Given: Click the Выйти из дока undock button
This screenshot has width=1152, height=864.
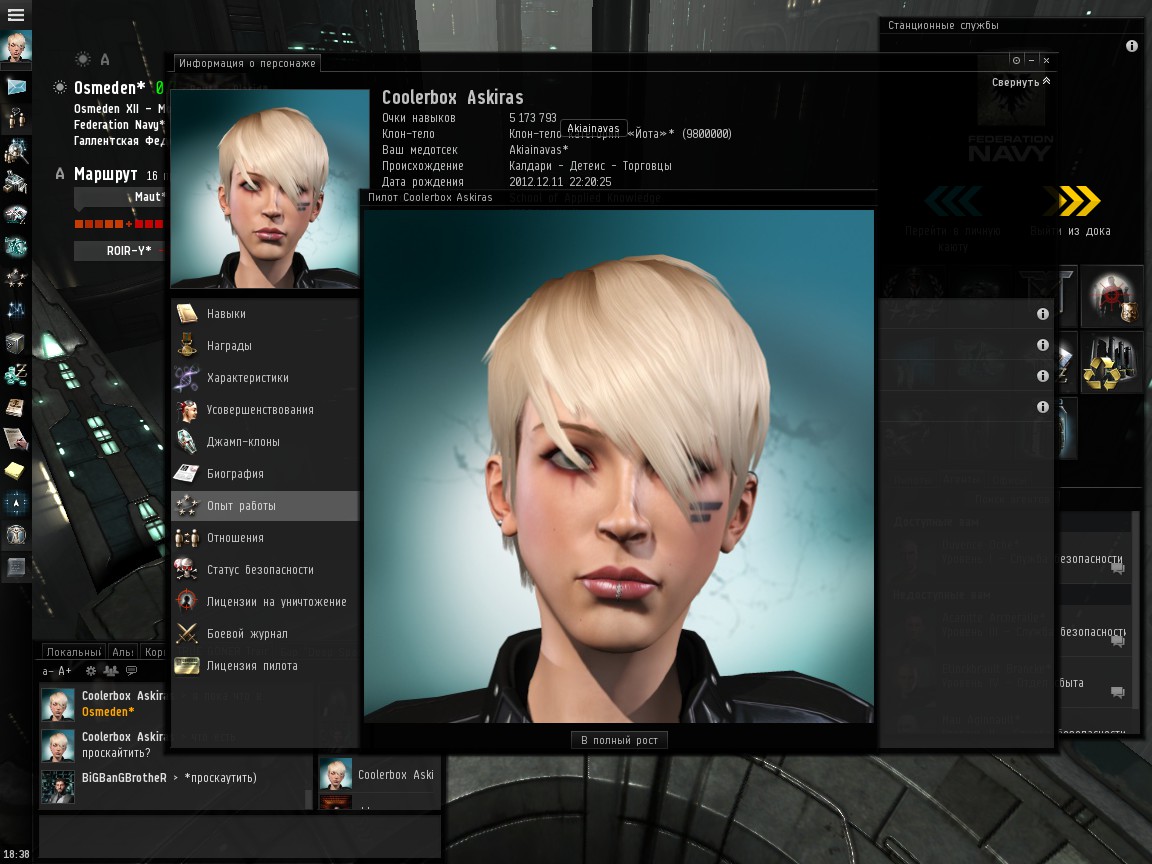Looking at the screenshot, I should click(x=1070, y=211).
